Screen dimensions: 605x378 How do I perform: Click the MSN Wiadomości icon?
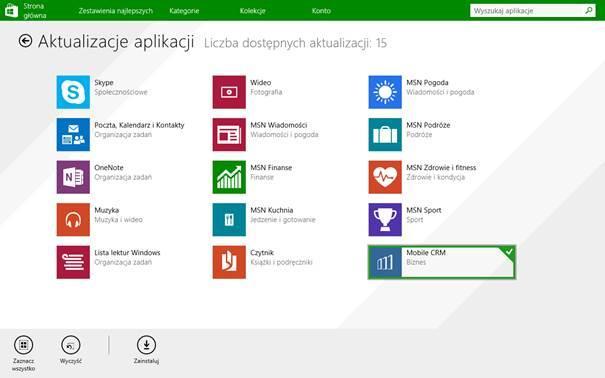229,134
